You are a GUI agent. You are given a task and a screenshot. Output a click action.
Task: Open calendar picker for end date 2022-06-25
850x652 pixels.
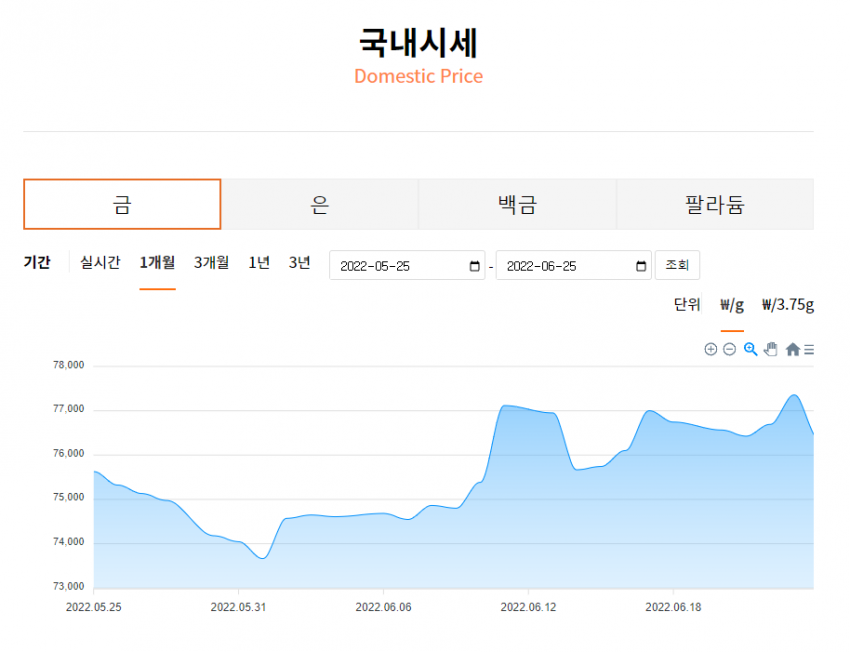pos(641,266)
